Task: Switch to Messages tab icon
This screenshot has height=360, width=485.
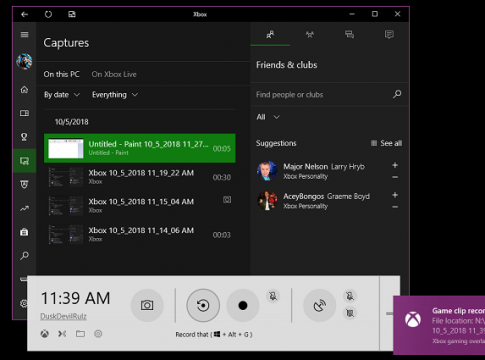Action: (349, 34)
